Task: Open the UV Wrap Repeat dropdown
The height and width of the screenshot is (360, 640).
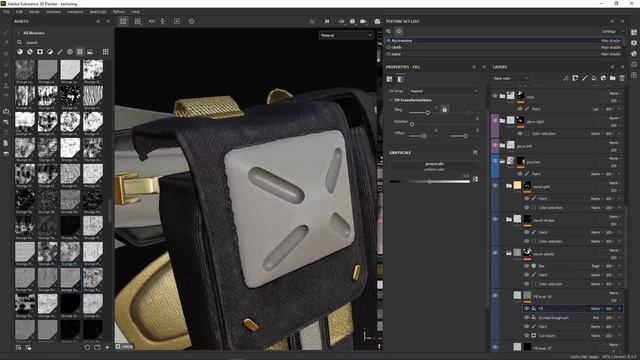Action: pyautogui.click(x=444, y=91)
